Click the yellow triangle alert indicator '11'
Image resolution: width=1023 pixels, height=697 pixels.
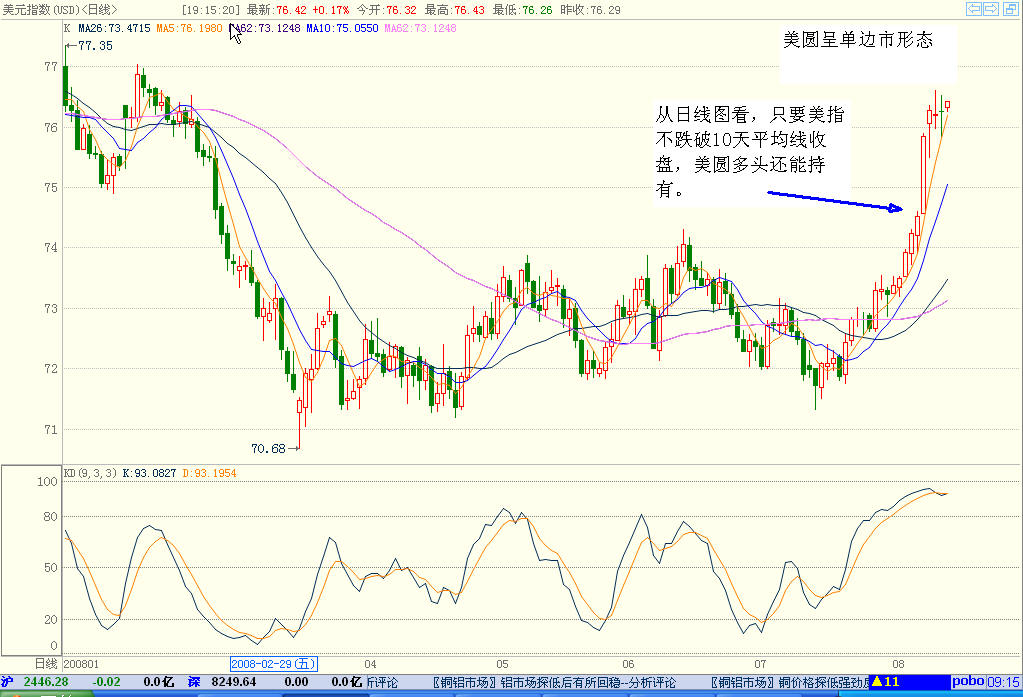[x=885, y=682]
